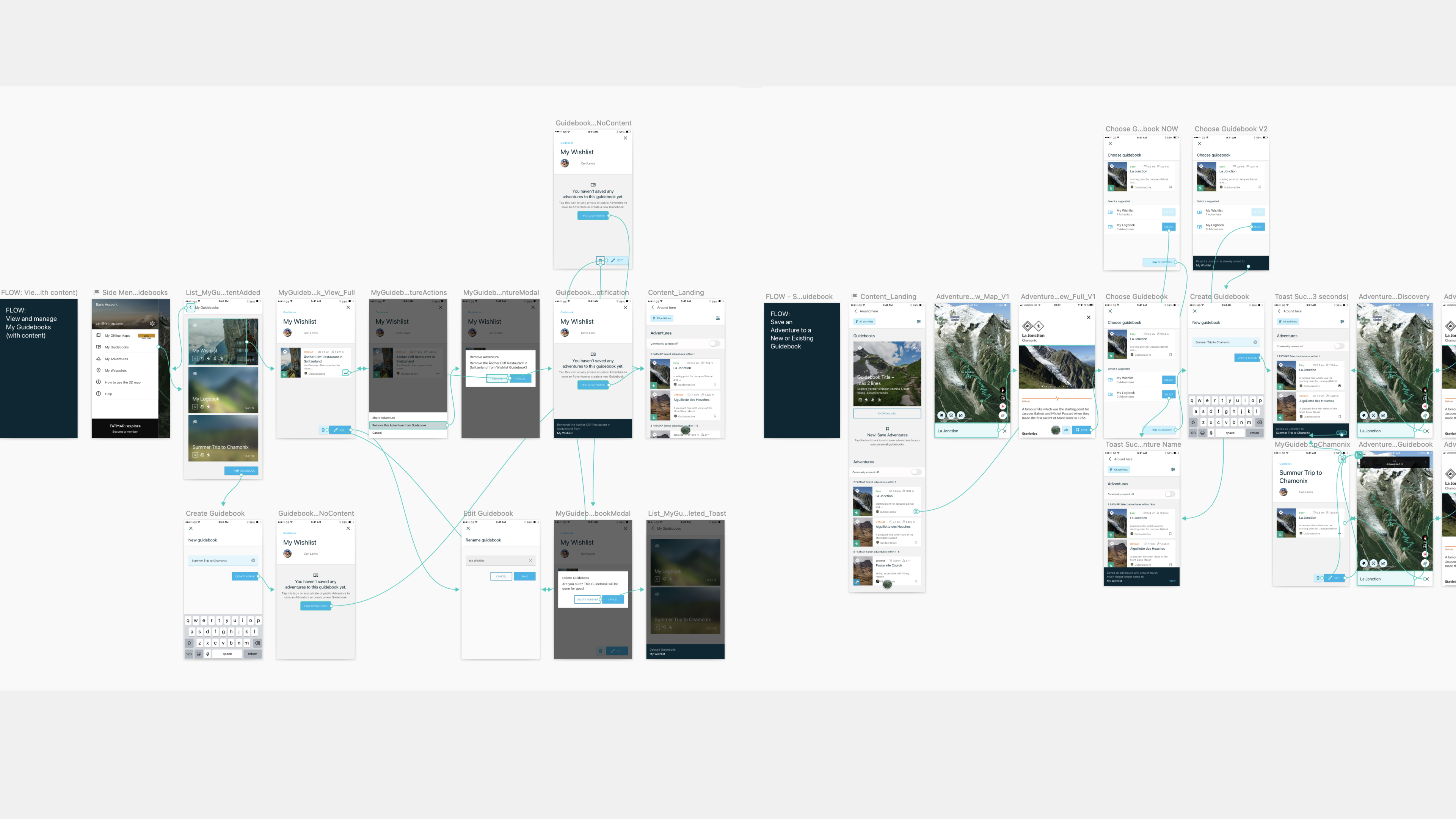Click close X in Choose Guidebook V2 artboard

(x=1199, y=144)
